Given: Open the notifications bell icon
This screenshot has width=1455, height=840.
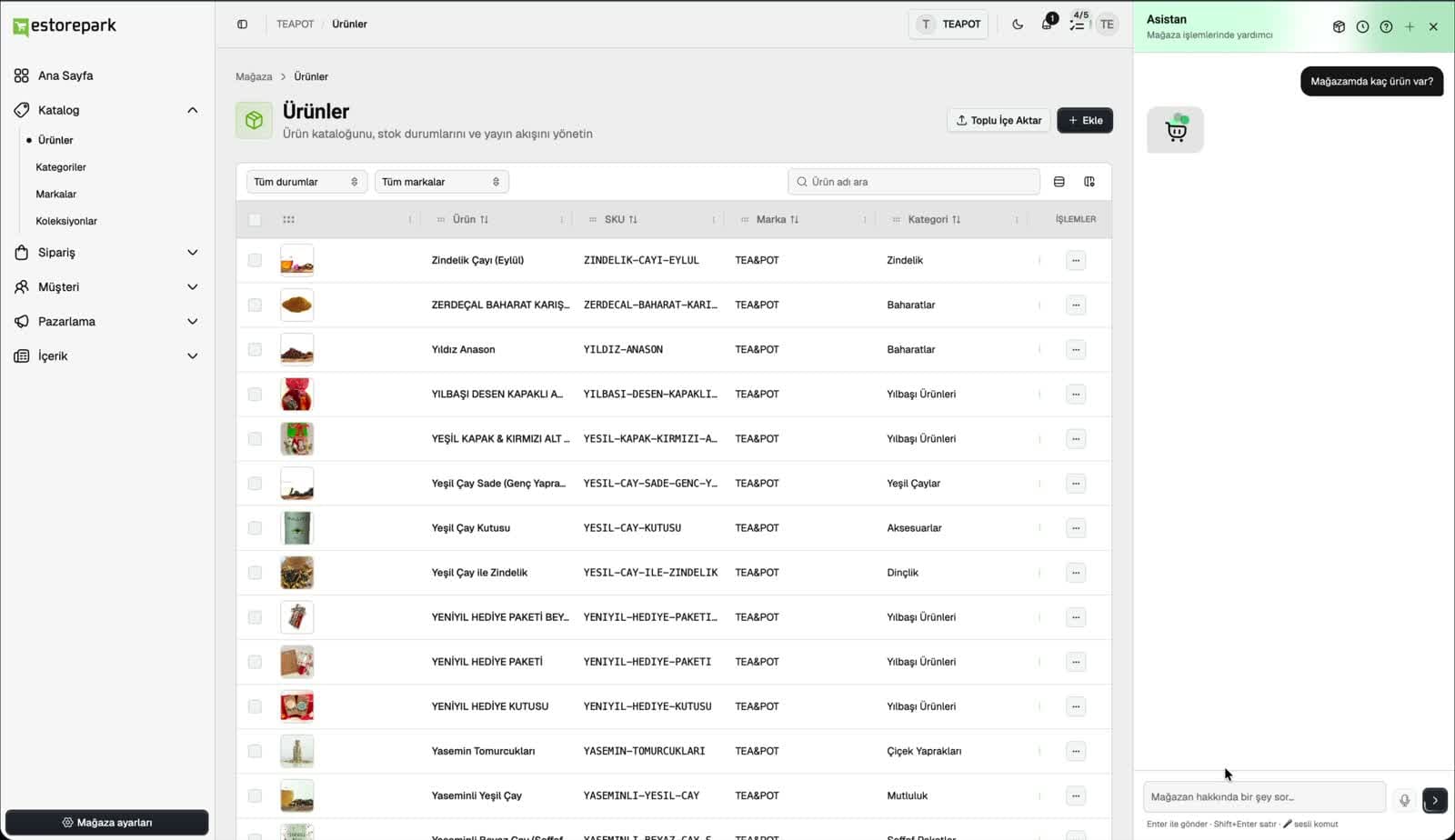Looking at the screenshot, I should 1047,25.
